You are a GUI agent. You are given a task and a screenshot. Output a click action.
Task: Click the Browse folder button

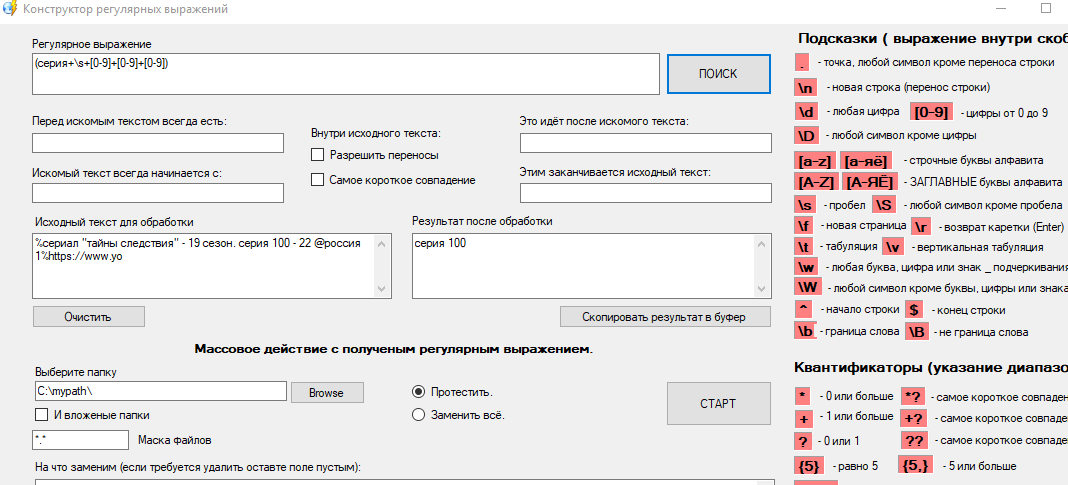point(327,392)
